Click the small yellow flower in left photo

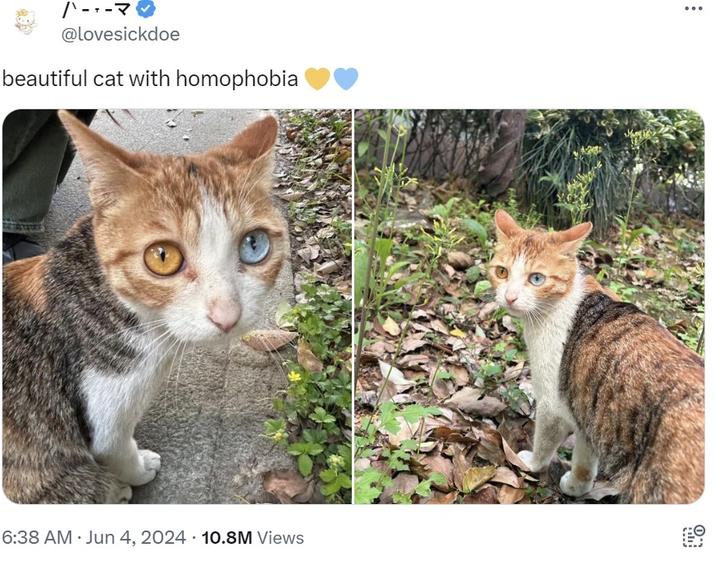294,377
